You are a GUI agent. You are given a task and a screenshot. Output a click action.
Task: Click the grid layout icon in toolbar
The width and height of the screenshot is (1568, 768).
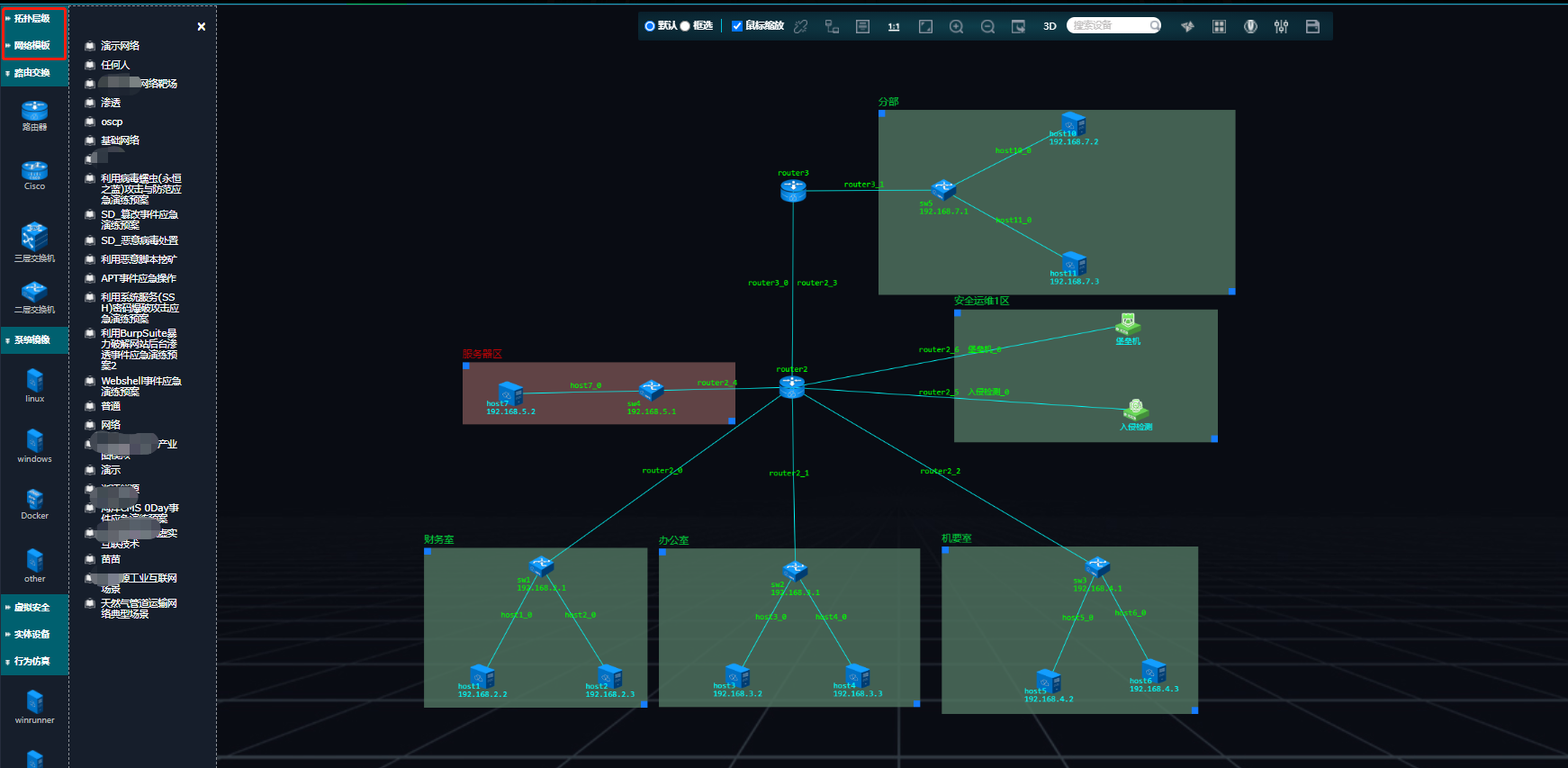pos(1219,27)
